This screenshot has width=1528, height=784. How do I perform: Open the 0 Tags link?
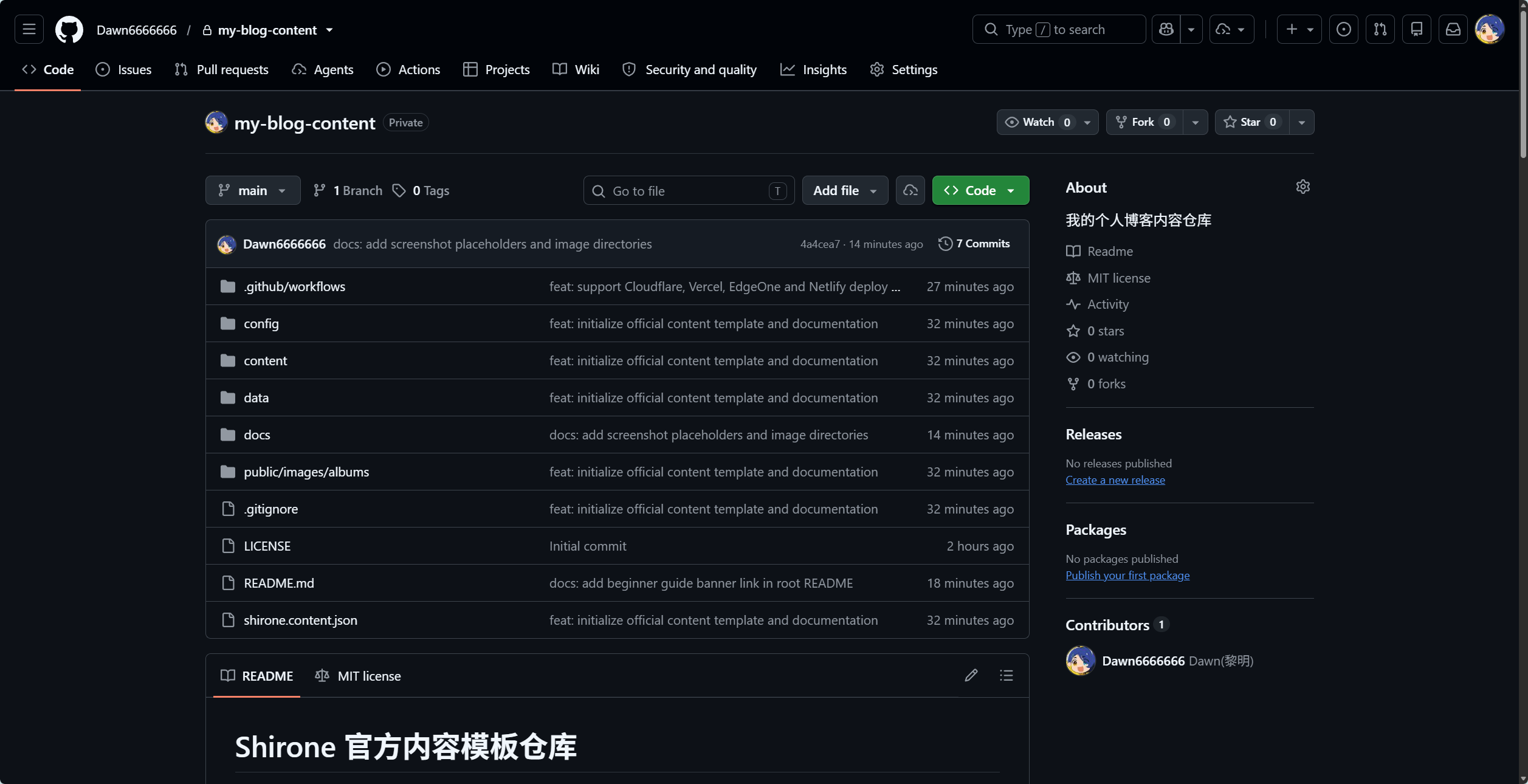(x=421, y=190)
